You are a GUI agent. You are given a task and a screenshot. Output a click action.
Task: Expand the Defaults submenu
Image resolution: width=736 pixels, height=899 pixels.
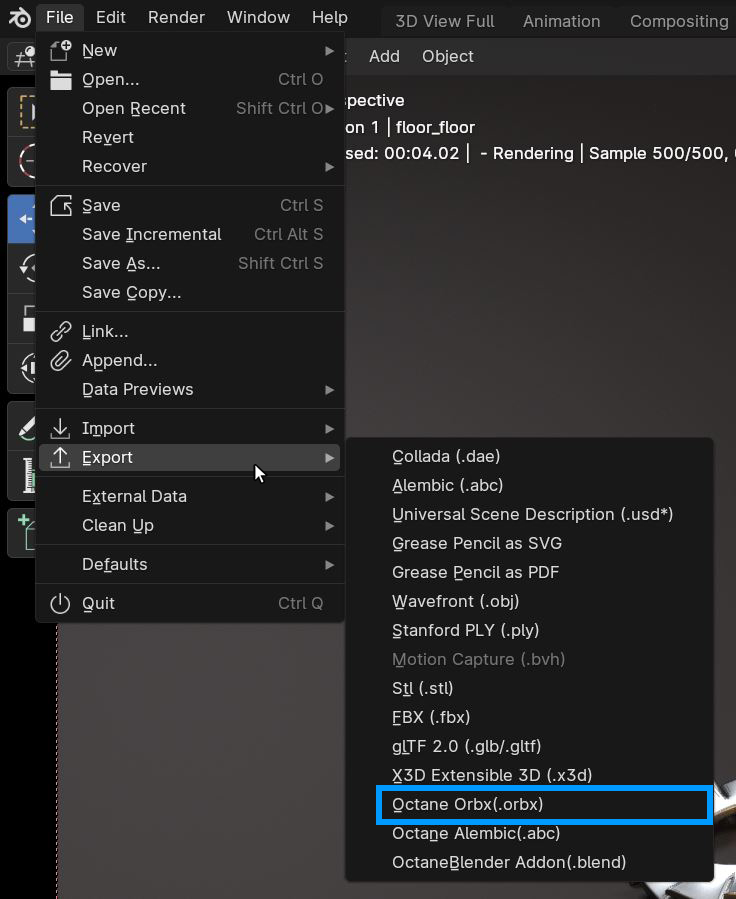pyautogui.click(x=113, y=564)
